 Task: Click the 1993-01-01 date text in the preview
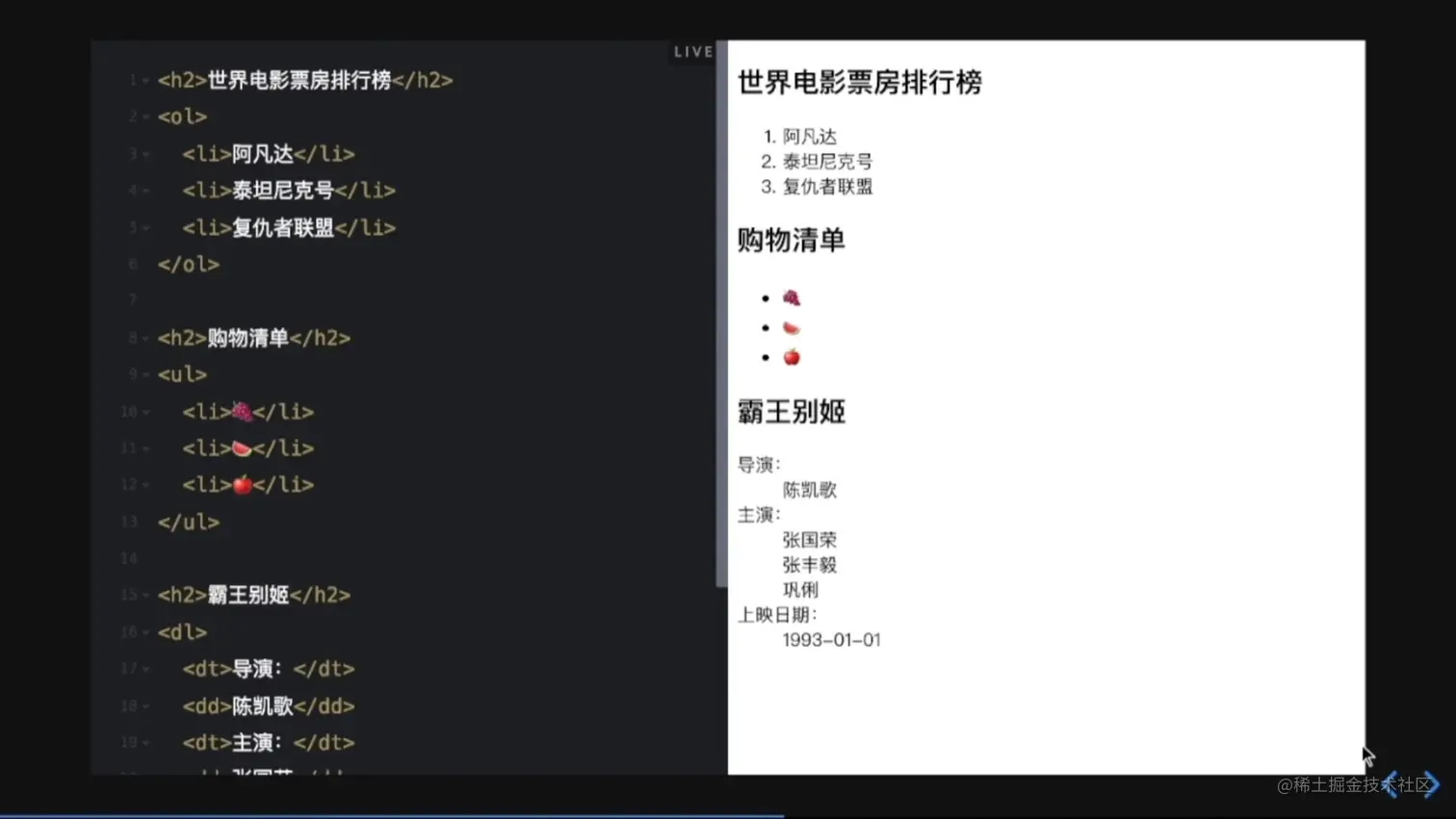click(x=830, y=639)
